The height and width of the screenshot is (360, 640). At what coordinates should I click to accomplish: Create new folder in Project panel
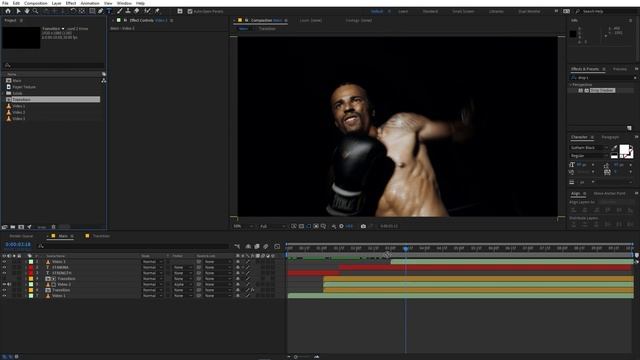[13, 227]
